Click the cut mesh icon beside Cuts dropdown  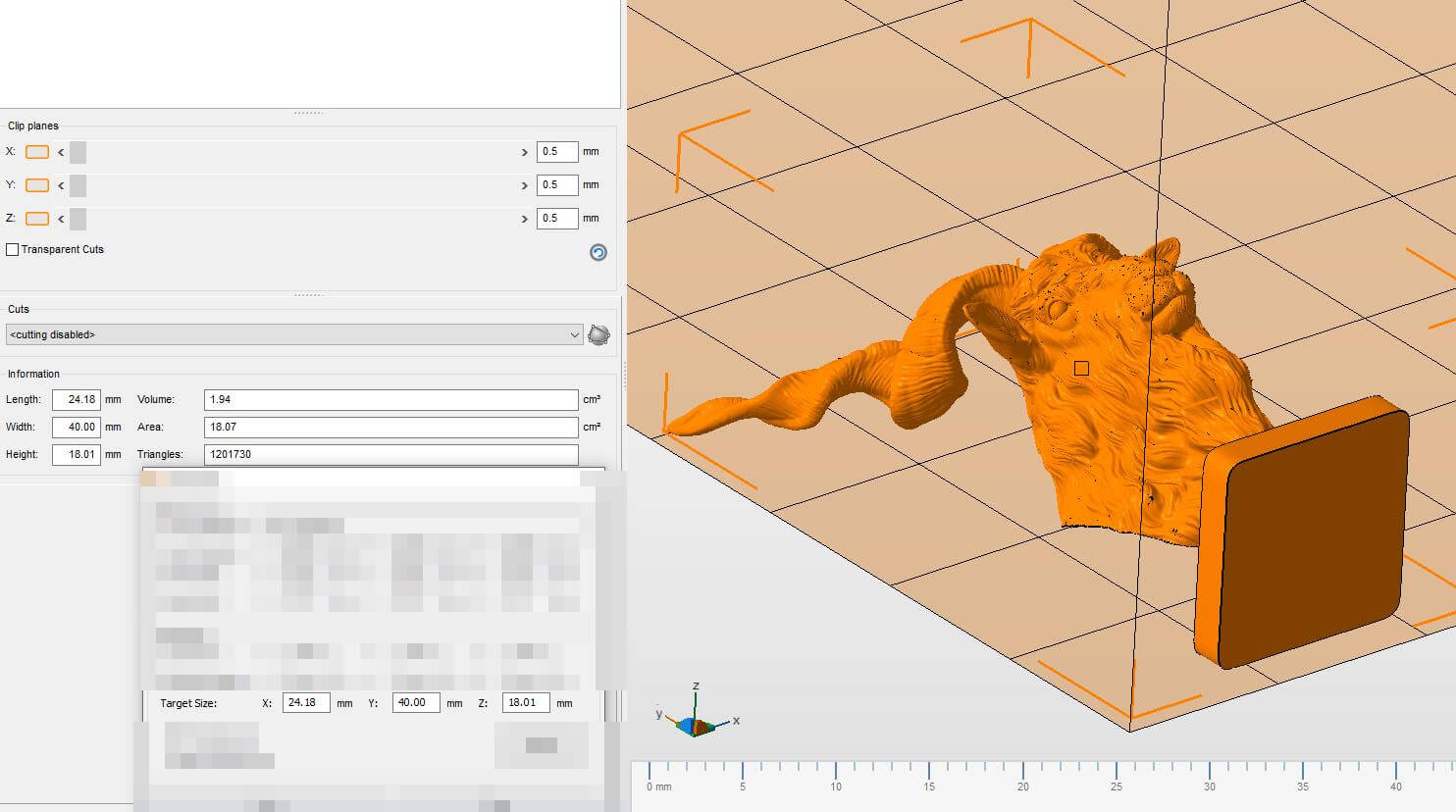(598, 335)
